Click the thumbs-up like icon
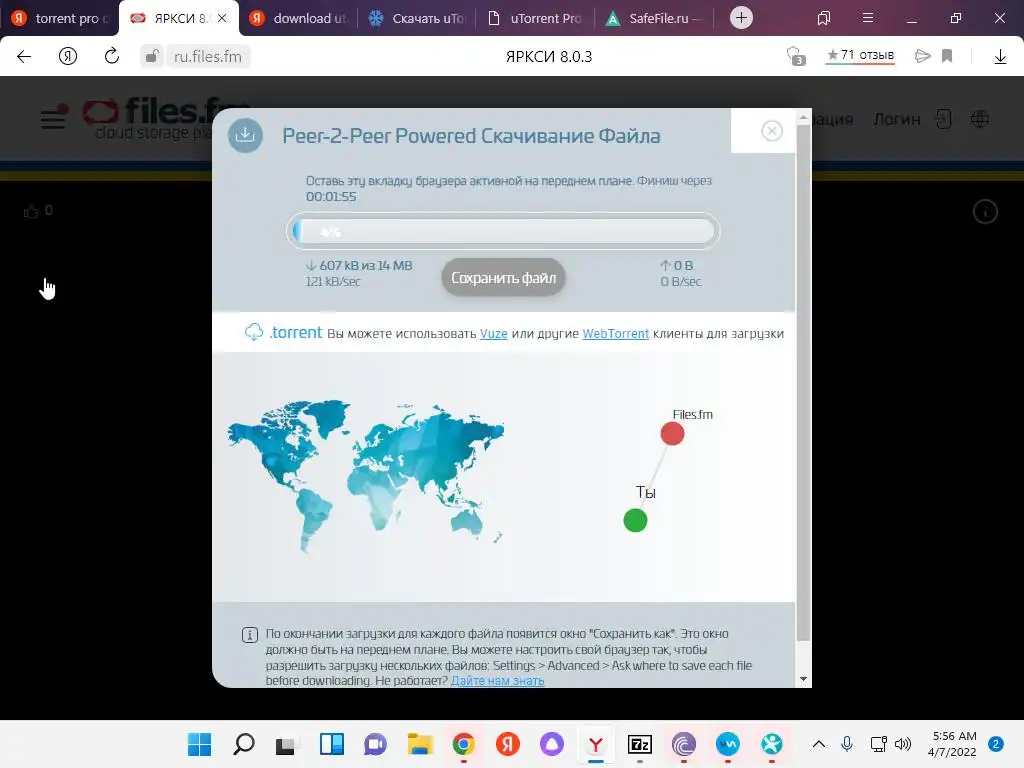The image size is (1024, 768). click(31, 211)
